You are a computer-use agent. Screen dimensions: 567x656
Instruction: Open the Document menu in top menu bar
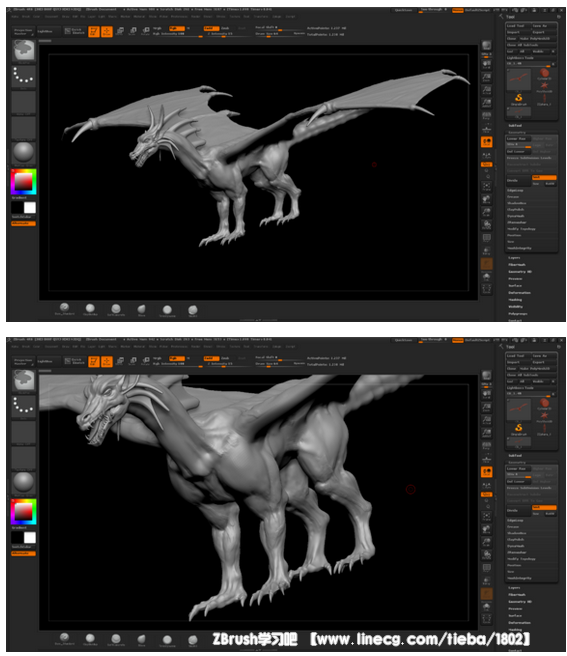(51, 17)
